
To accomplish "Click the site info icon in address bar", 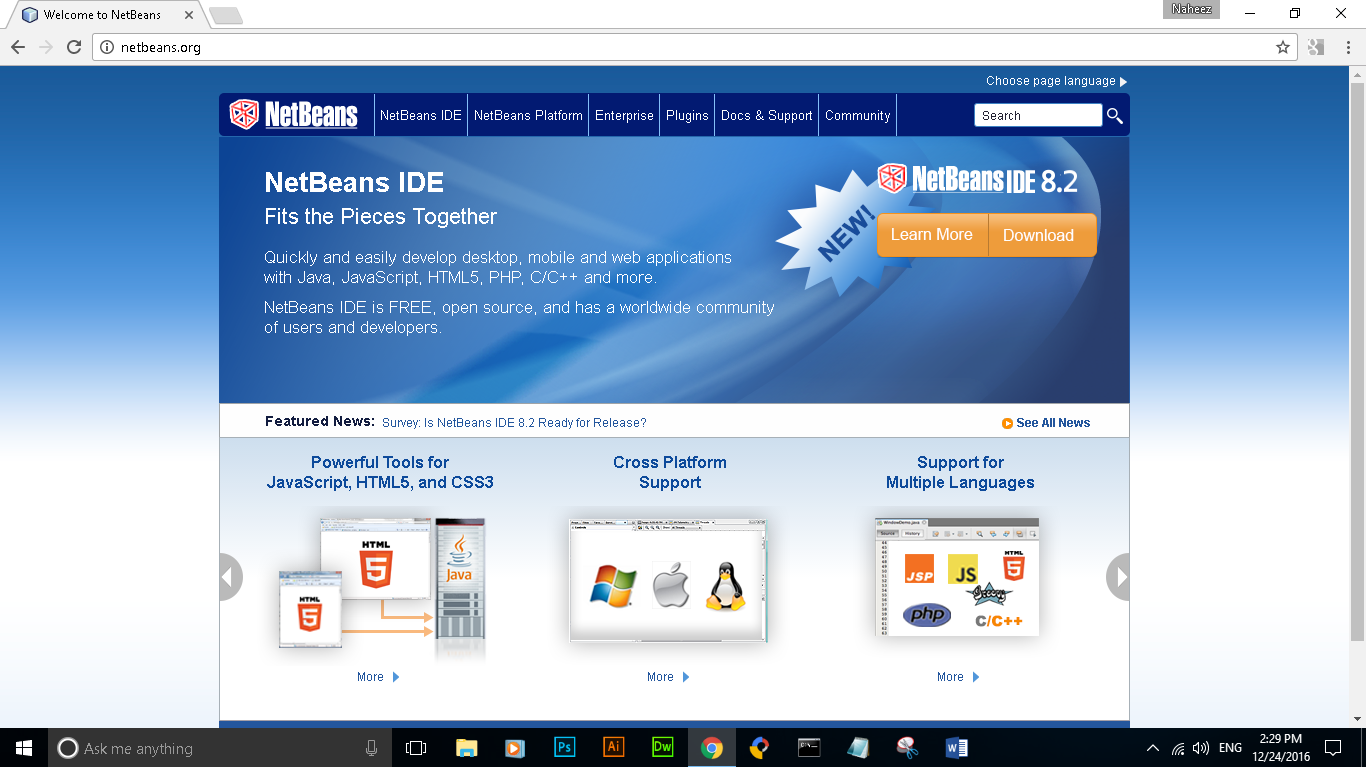I will pyautogui.click(x=107, y=47).
